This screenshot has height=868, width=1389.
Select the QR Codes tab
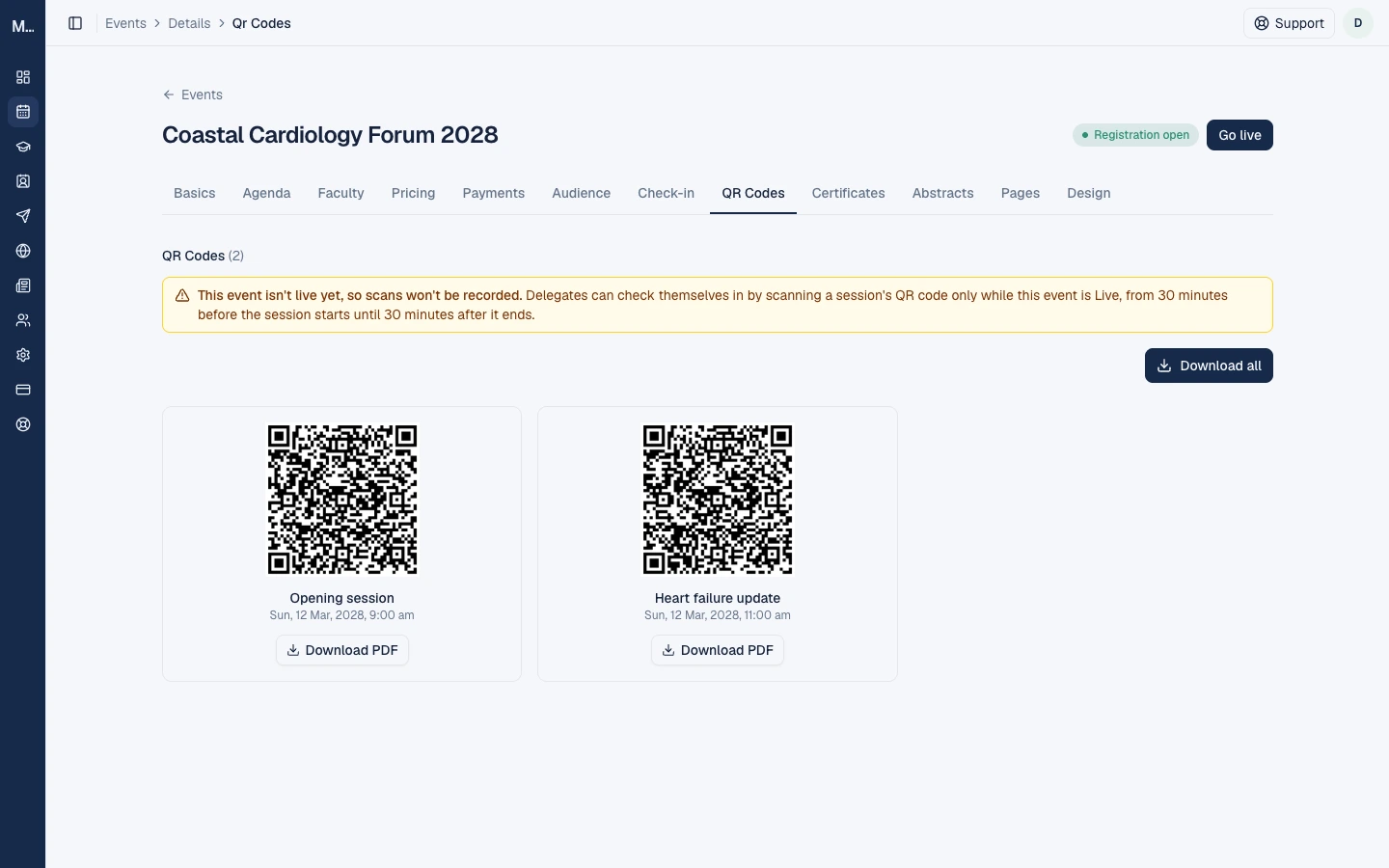pyautogui.click(x=753, y=193)
